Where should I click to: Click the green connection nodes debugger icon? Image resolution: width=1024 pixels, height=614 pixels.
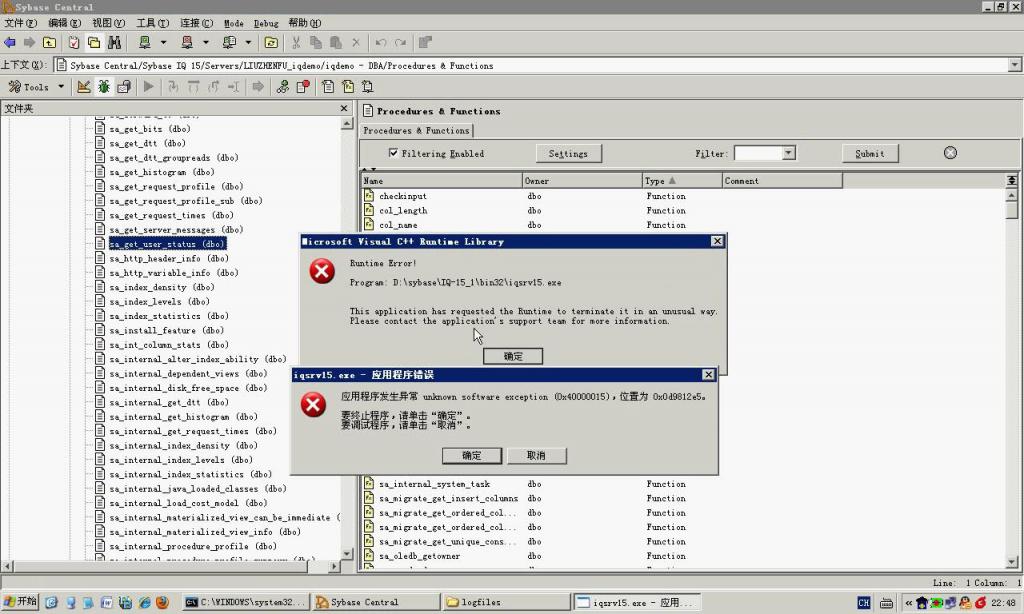tap(283, 86)
